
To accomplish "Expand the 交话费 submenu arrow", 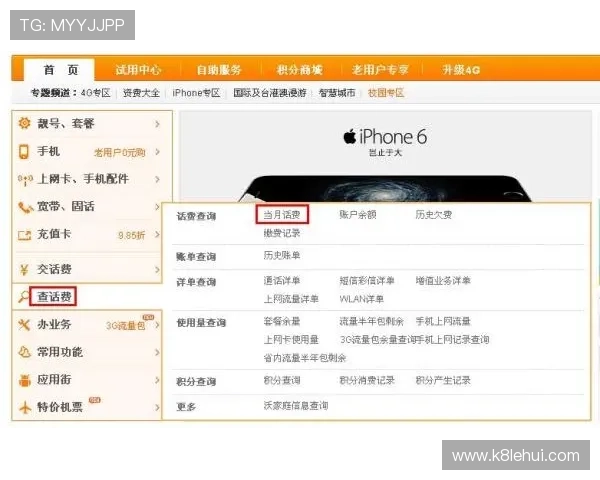I will pos(157,269).
